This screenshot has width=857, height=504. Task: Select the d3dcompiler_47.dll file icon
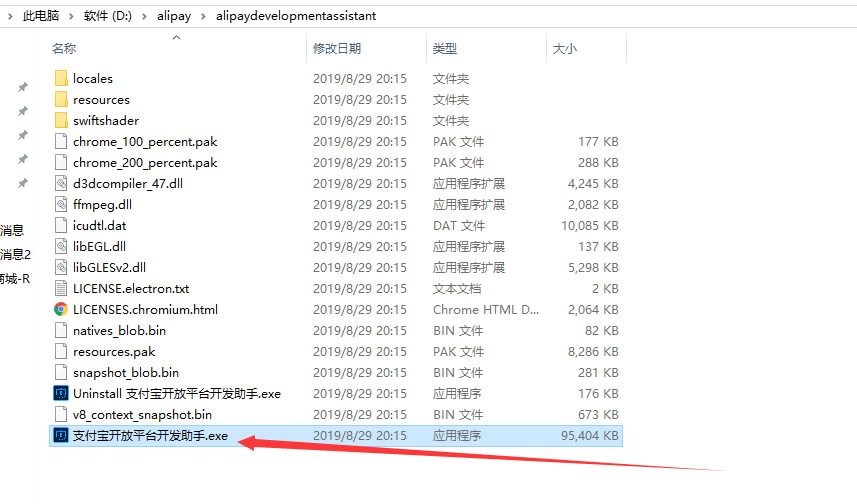click(x=60, y=184)
